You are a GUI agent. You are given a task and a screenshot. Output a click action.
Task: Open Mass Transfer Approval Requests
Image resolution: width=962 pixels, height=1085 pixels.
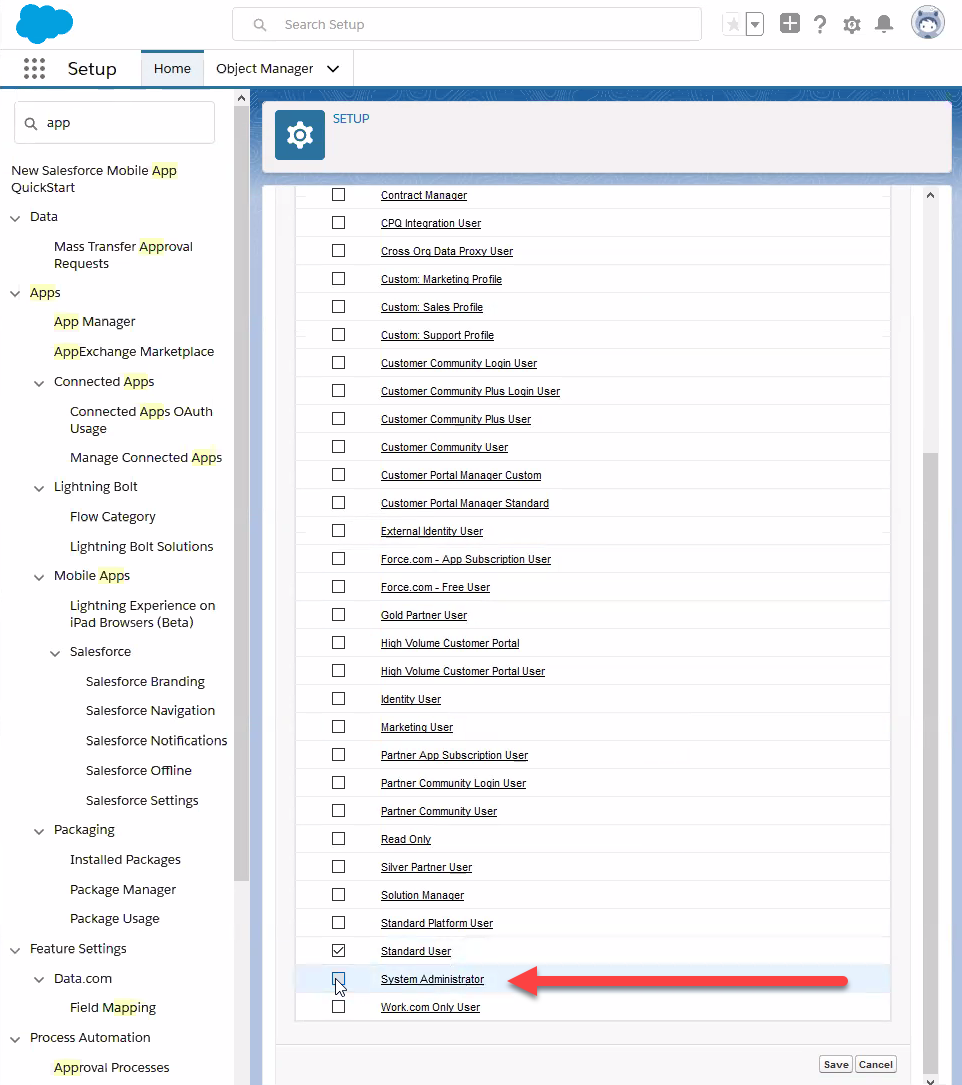123,255
